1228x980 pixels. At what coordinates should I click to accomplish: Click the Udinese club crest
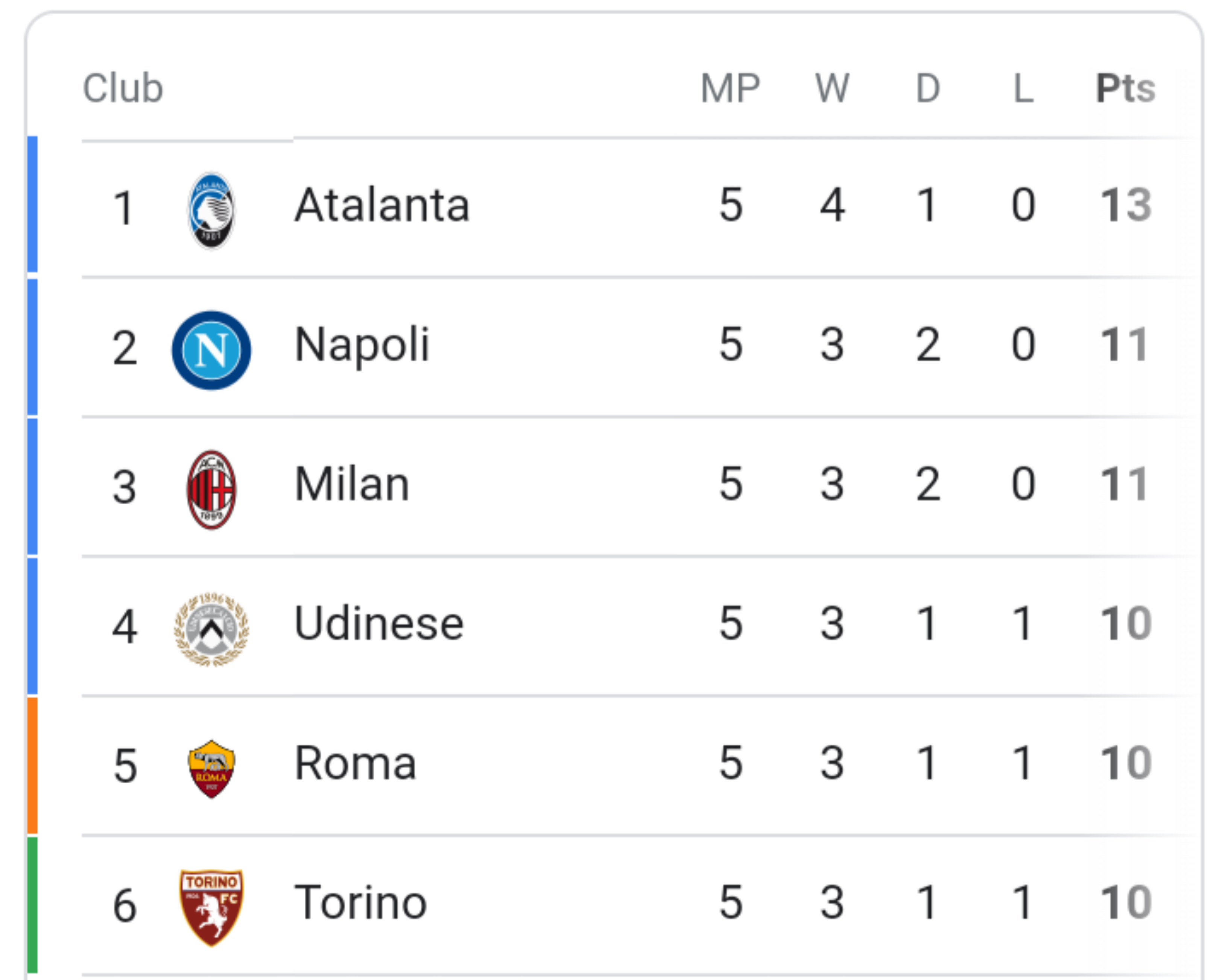point(211,629)
